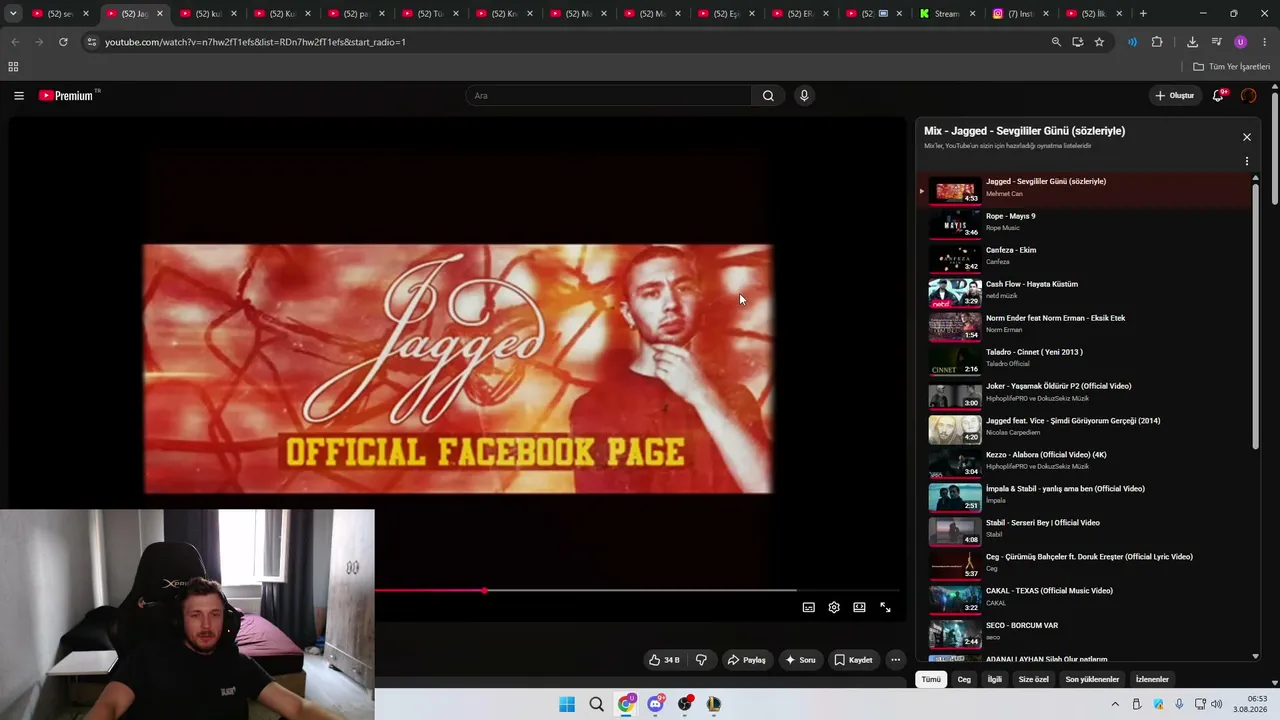
Task: Show hidden system tray icons
Action: 1115,704
